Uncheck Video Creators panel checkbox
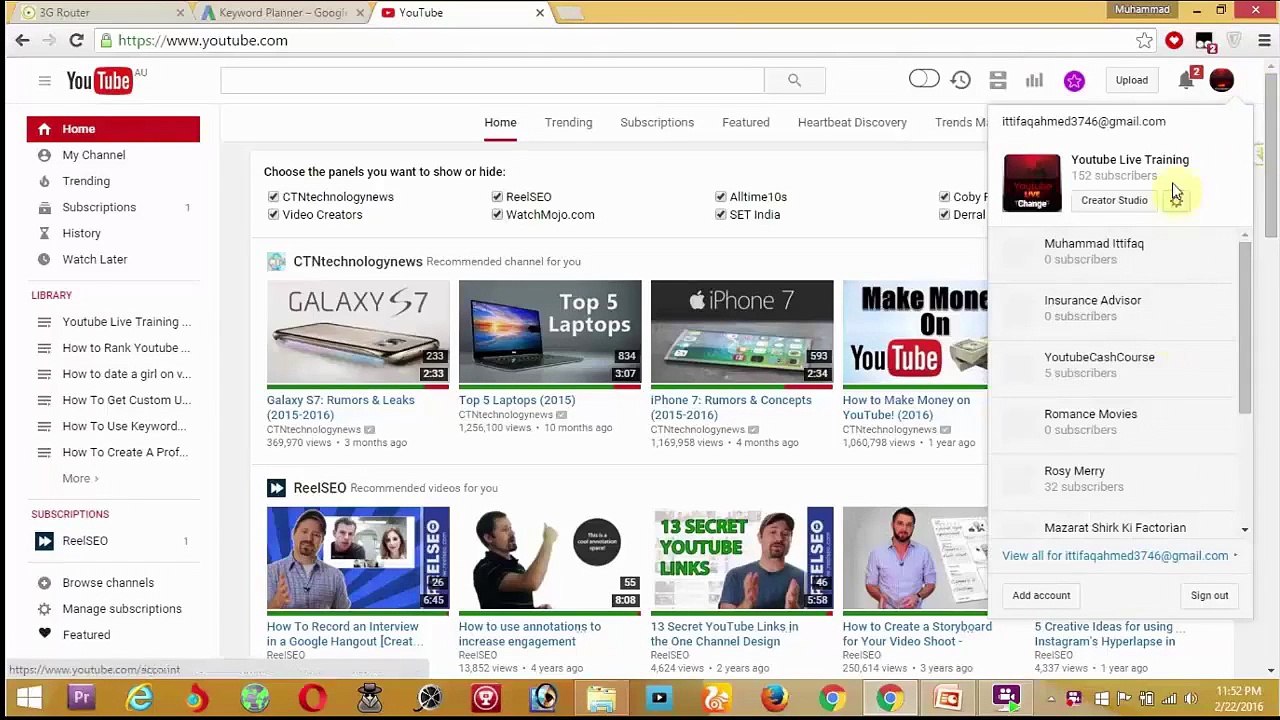This screenshot has width=1280, height=720. [273, 215]
